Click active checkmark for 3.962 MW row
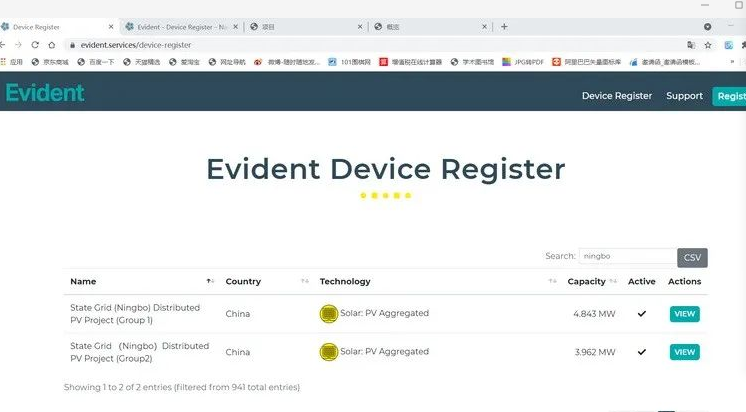The image size is (746, 412). pos(641,352)
